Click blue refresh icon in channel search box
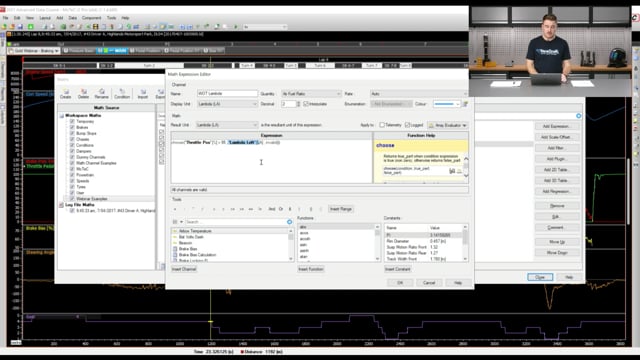The image size is (640, 360). click(289, 222)
